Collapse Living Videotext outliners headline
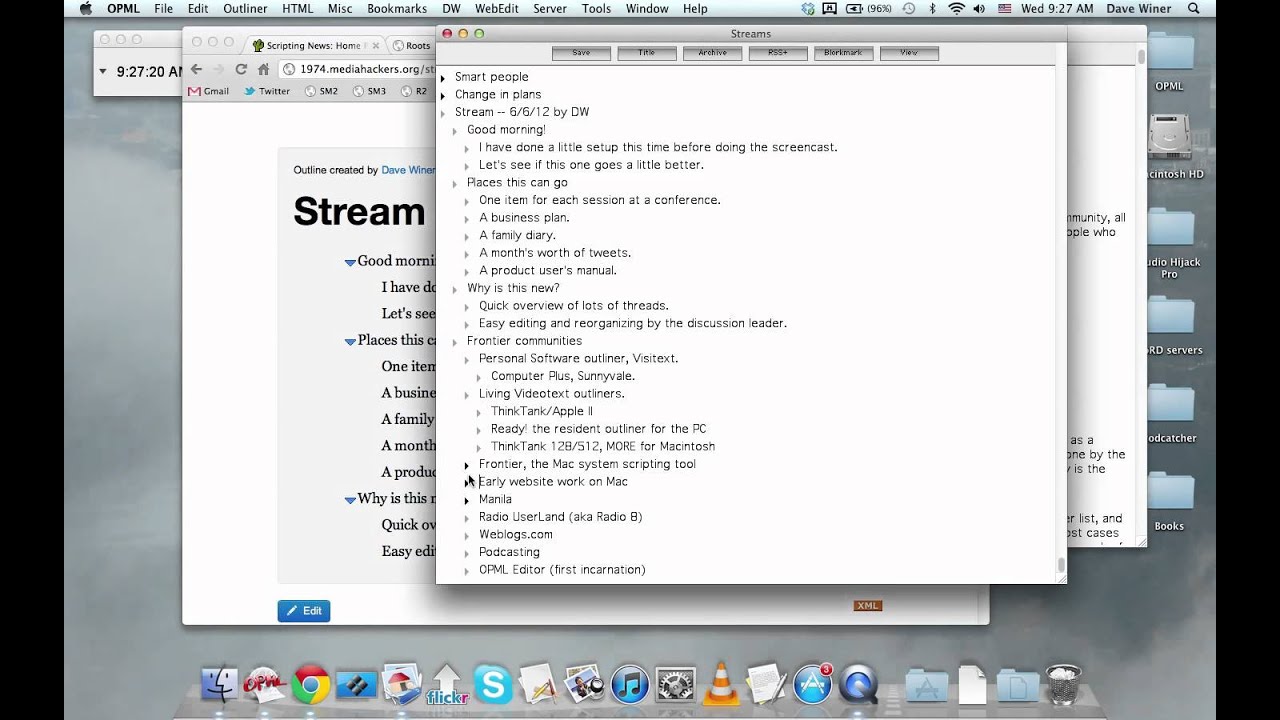 pos(467,395)
